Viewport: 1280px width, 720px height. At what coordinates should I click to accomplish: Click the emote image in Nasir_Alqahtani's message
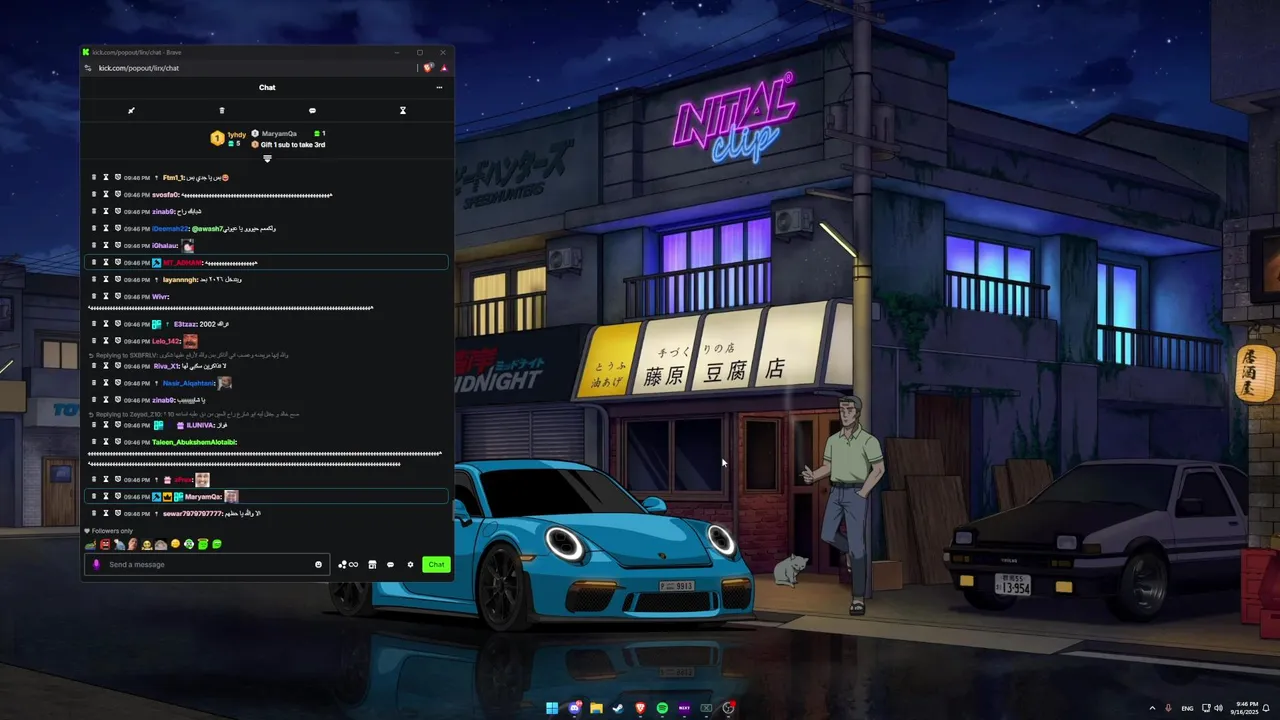(x=225, y=382)
